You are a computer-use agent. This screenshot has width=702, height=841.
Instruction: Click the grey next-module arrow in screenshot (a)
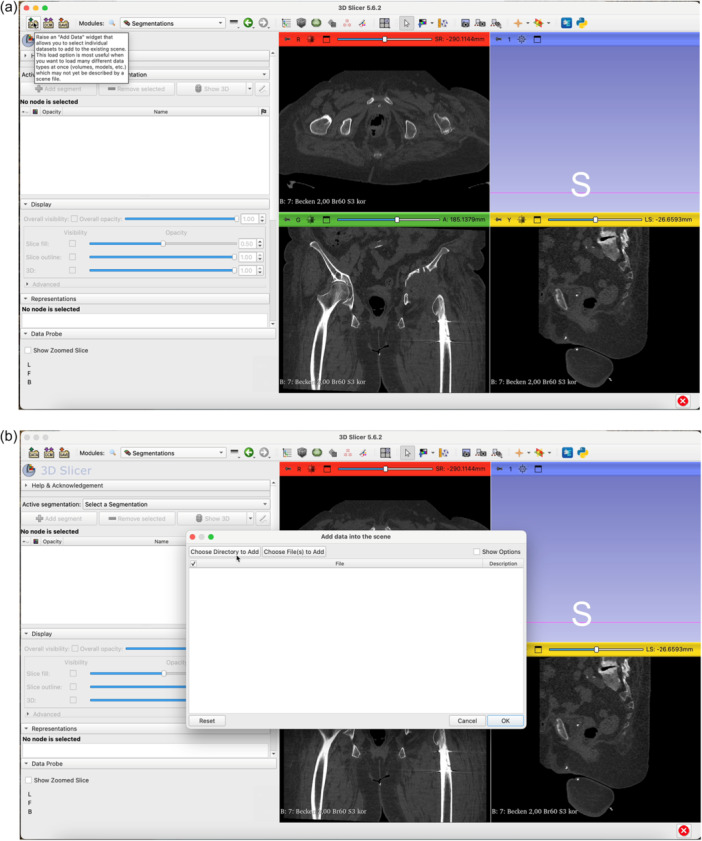tap(263, 23)
